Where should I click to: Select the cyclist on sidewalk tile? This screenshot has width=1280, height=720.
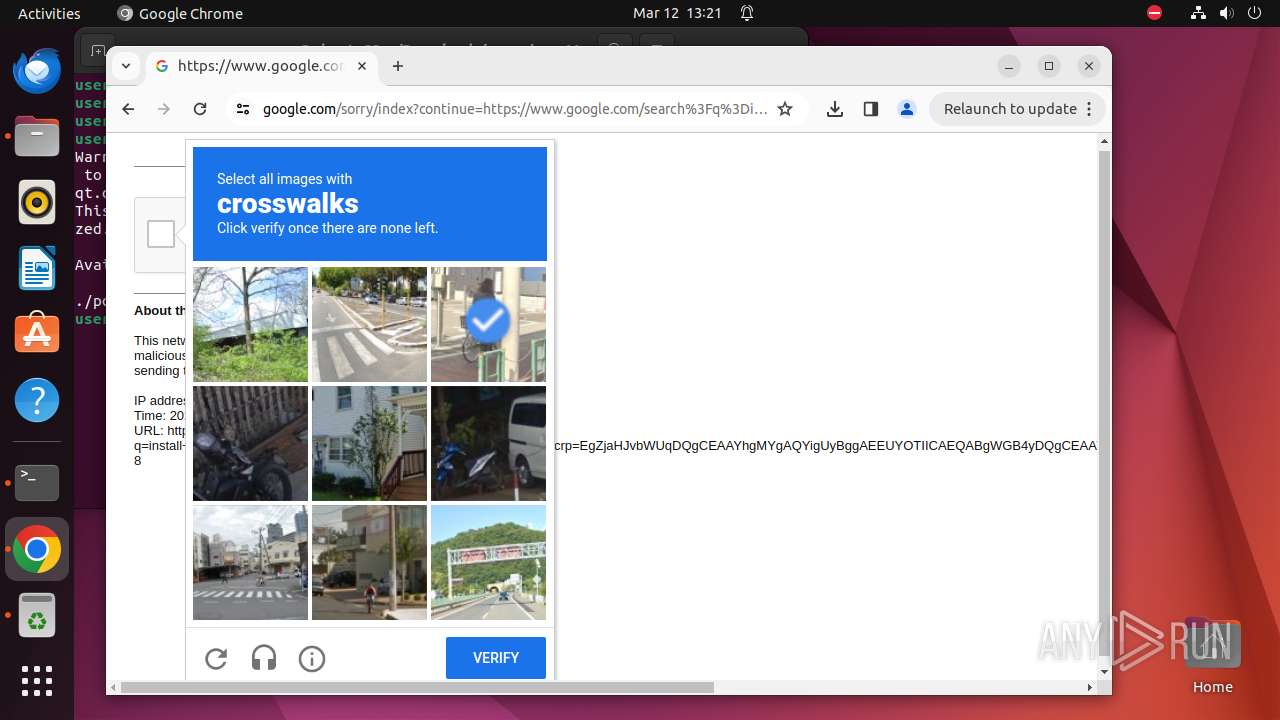click(369, 562)
